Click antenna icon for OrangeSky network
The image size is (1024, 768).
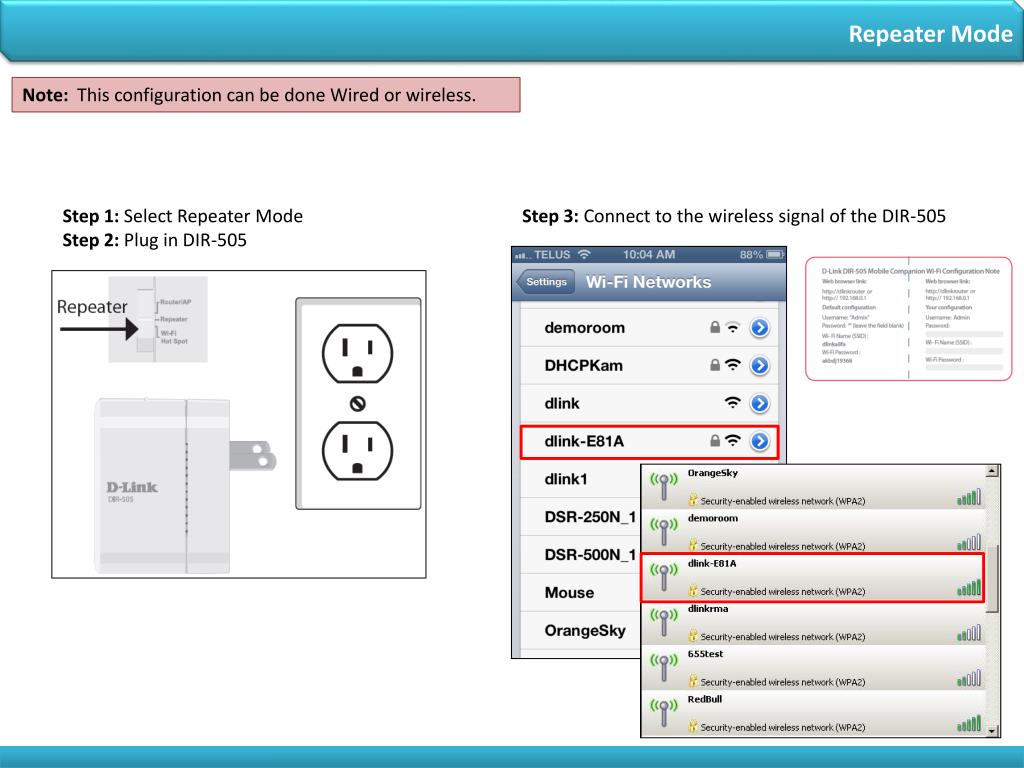pos(664,487)
